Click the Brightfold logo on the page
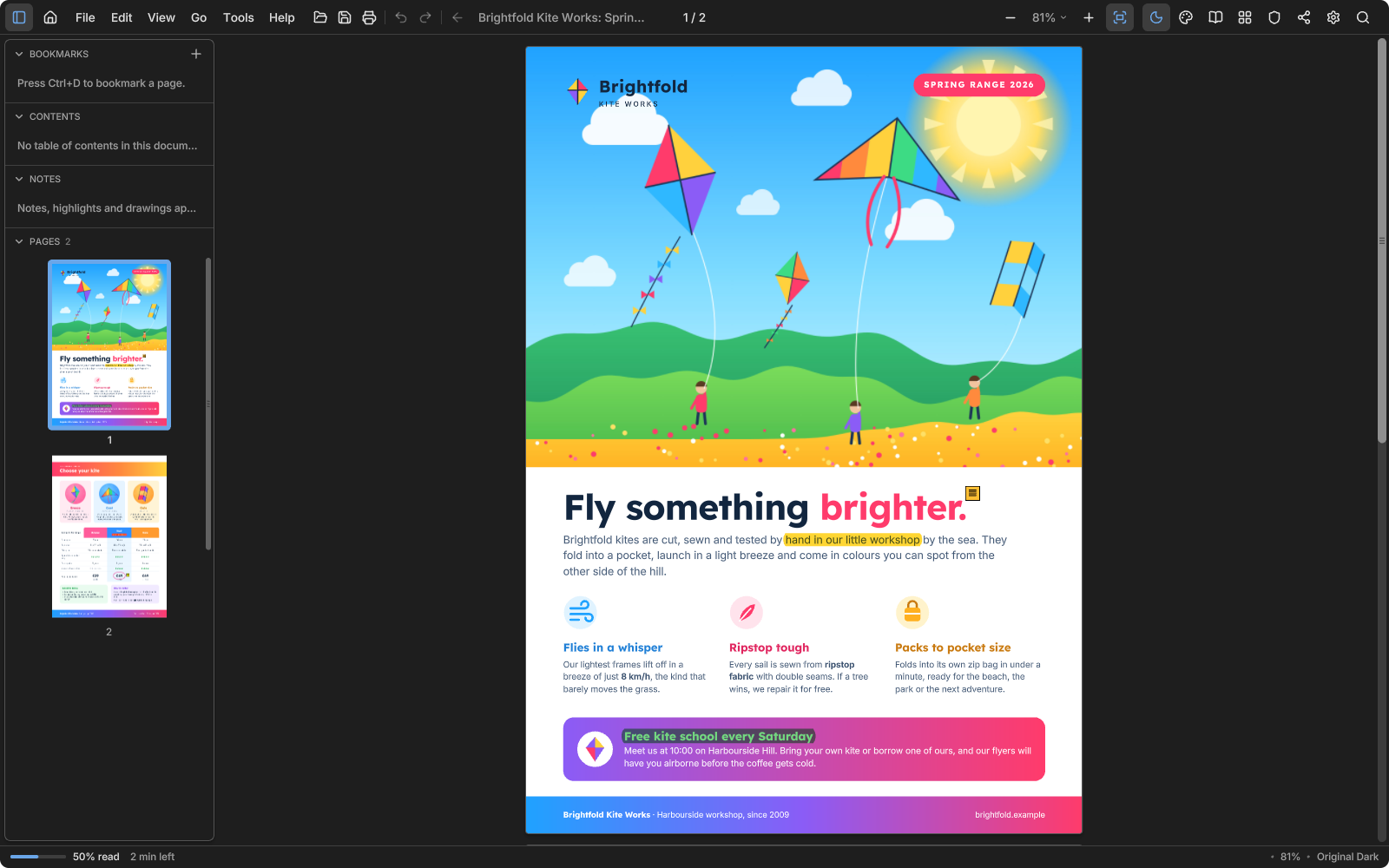This screenshot has height=868, width=1389. pos(627,91)
